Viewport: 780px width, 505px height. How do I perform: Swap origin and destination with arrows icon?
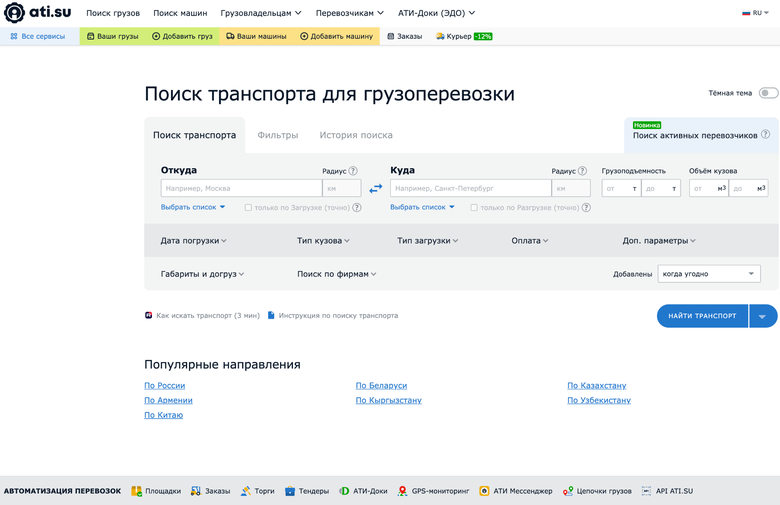pos(376,188)
